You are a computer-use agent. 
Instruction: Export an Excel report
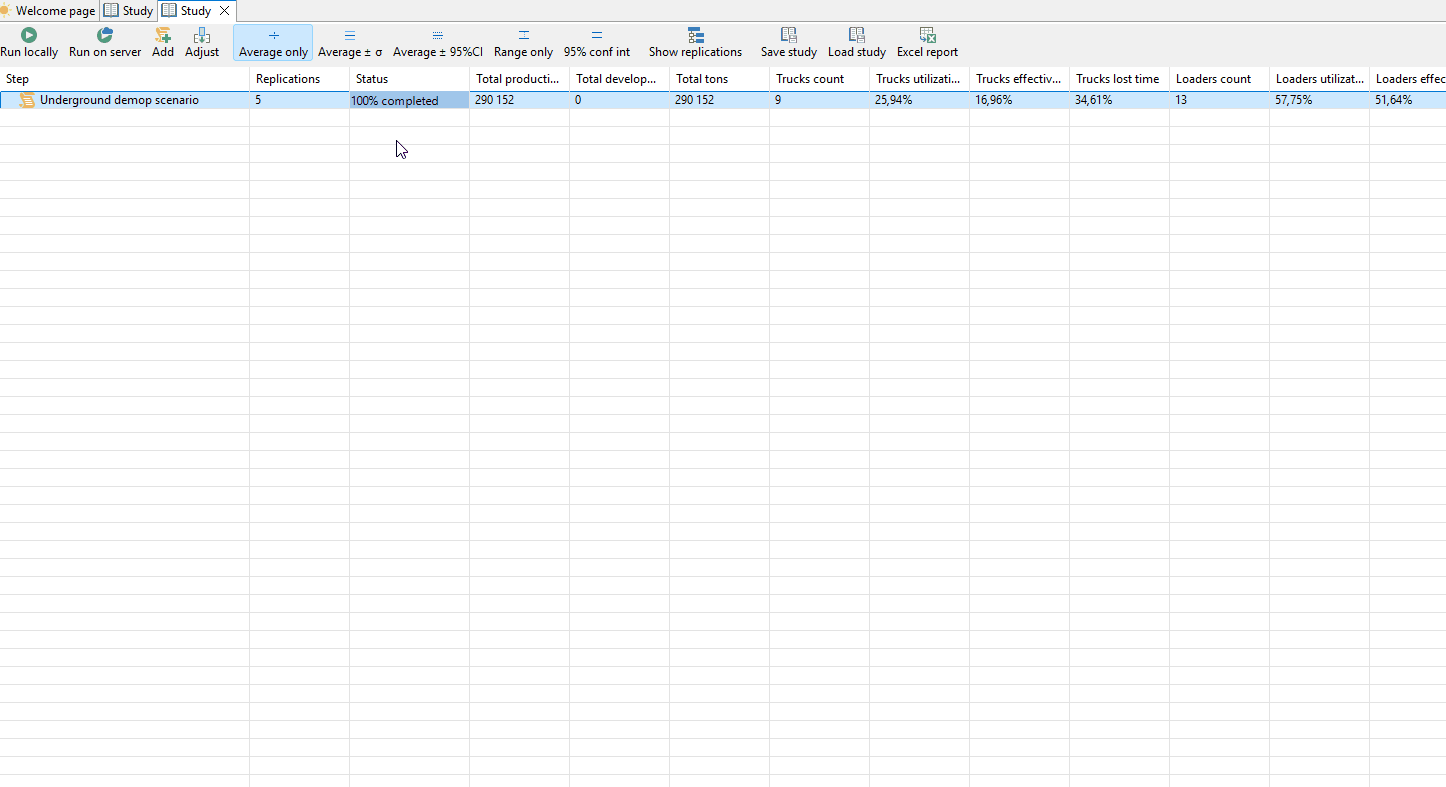927,43
